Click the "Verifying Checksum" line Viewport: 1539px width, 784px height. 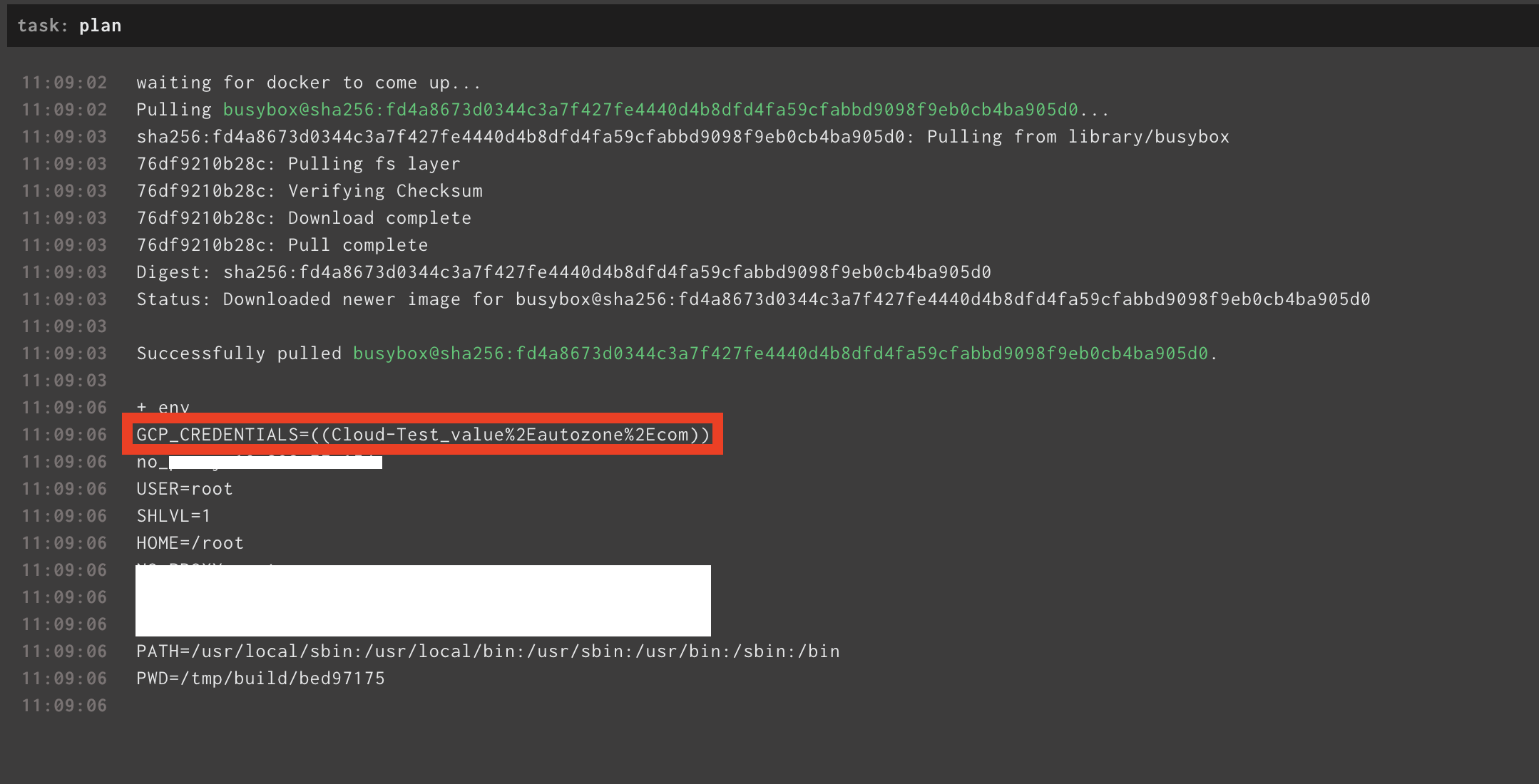(x=310, y=190)
